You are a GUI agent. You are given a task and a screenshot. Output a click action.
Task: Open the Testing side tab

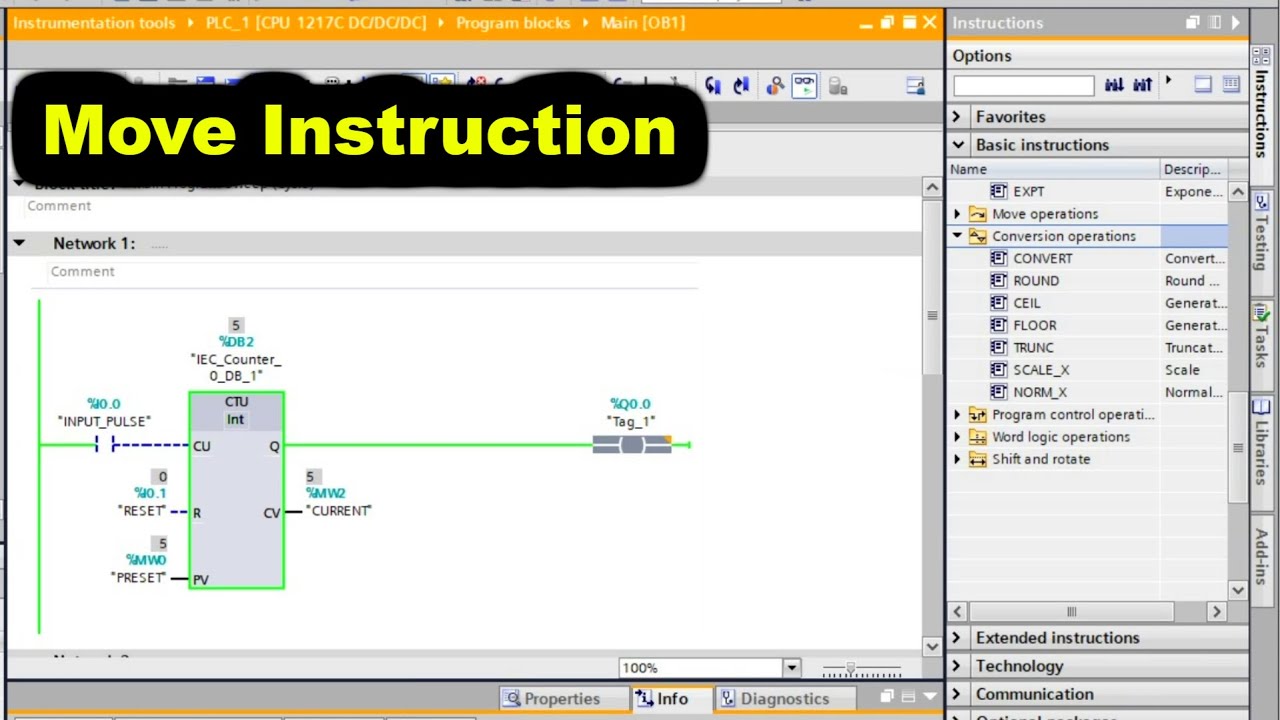1261,242
